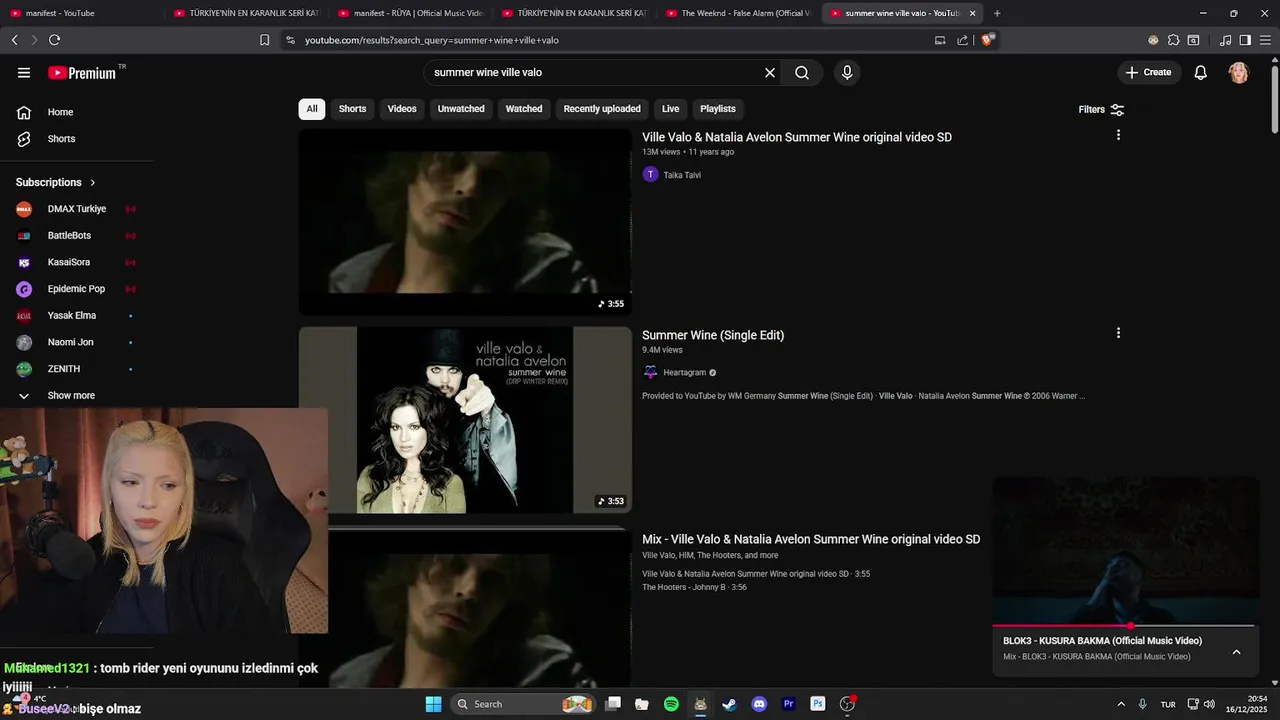
Task: Expand the BLOK3 miniplayer chevron
Action: click(x=1236, y=652)
